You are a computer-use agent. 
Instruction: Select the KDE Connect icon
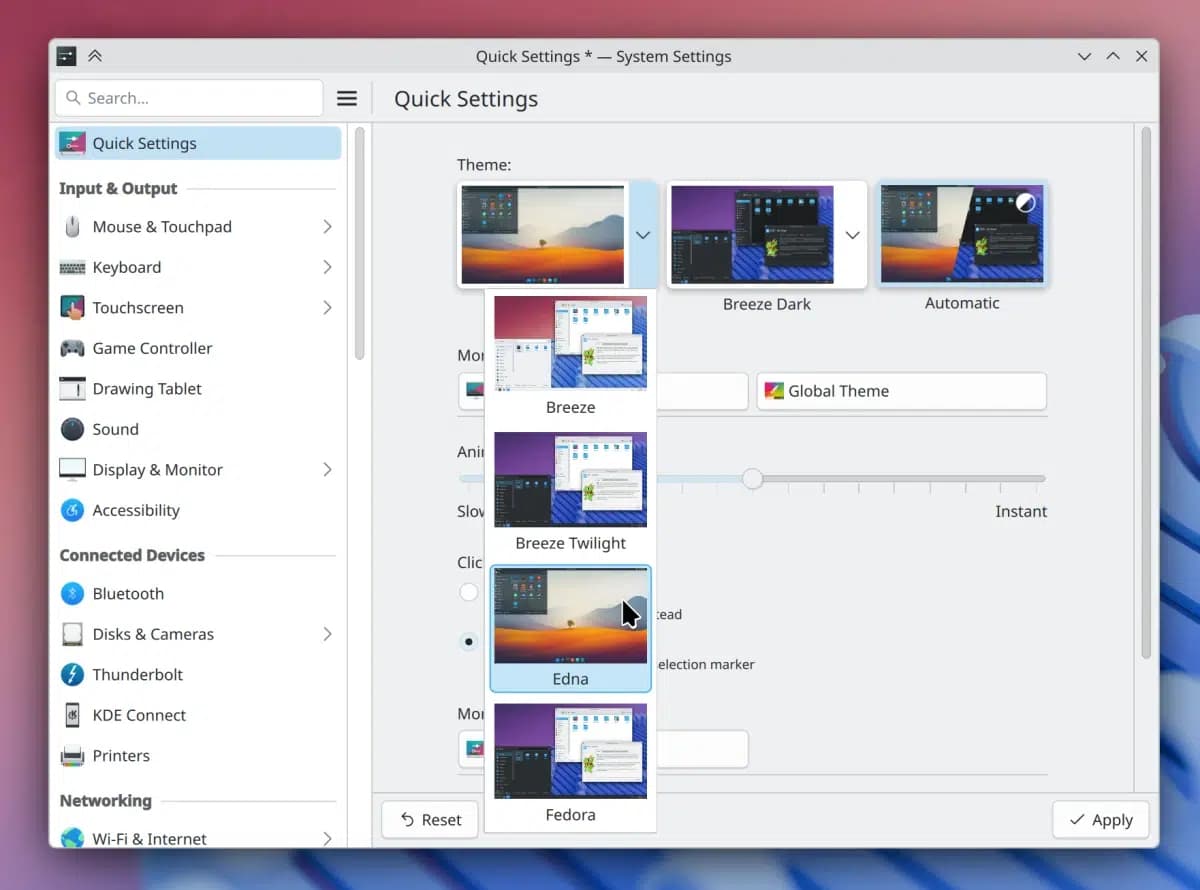click(72, 715)
